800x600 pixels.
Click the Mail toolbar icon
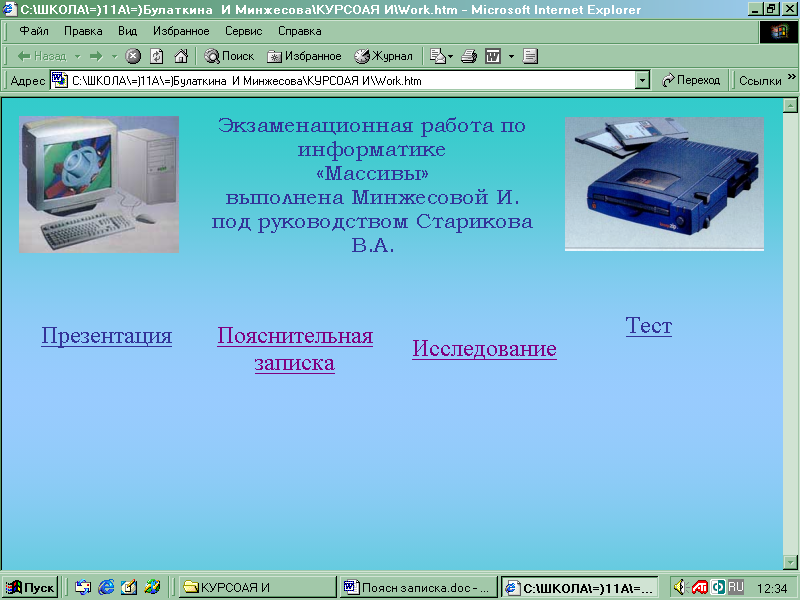coord(438,56)
